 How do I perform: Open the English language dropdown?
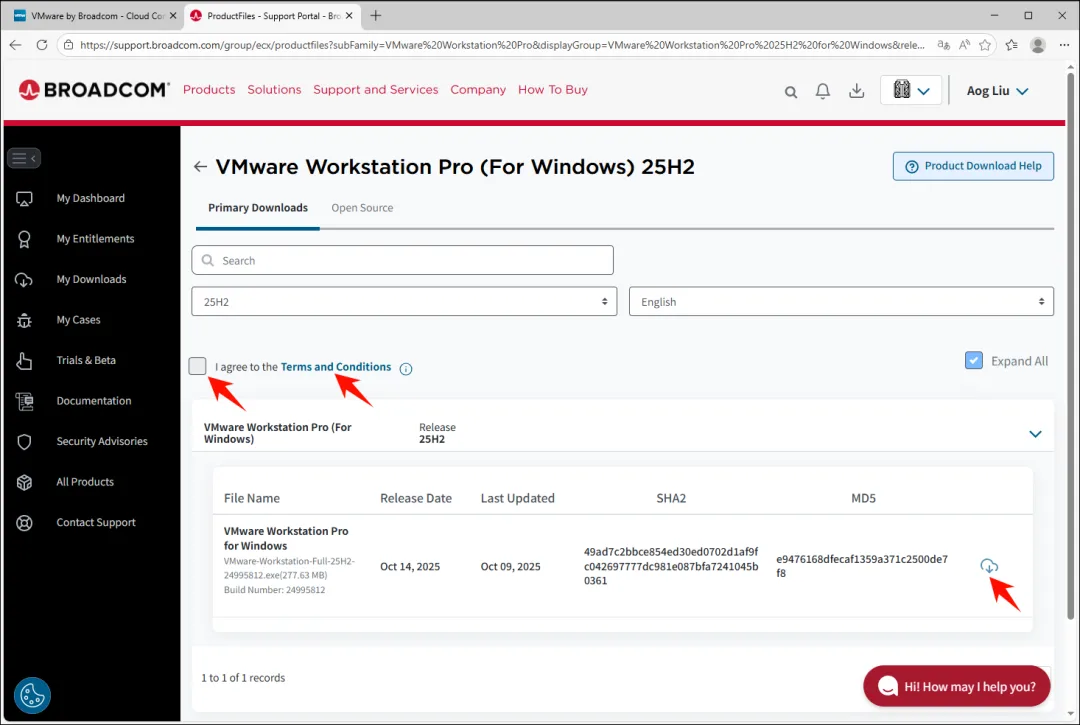tap(841, 302)
